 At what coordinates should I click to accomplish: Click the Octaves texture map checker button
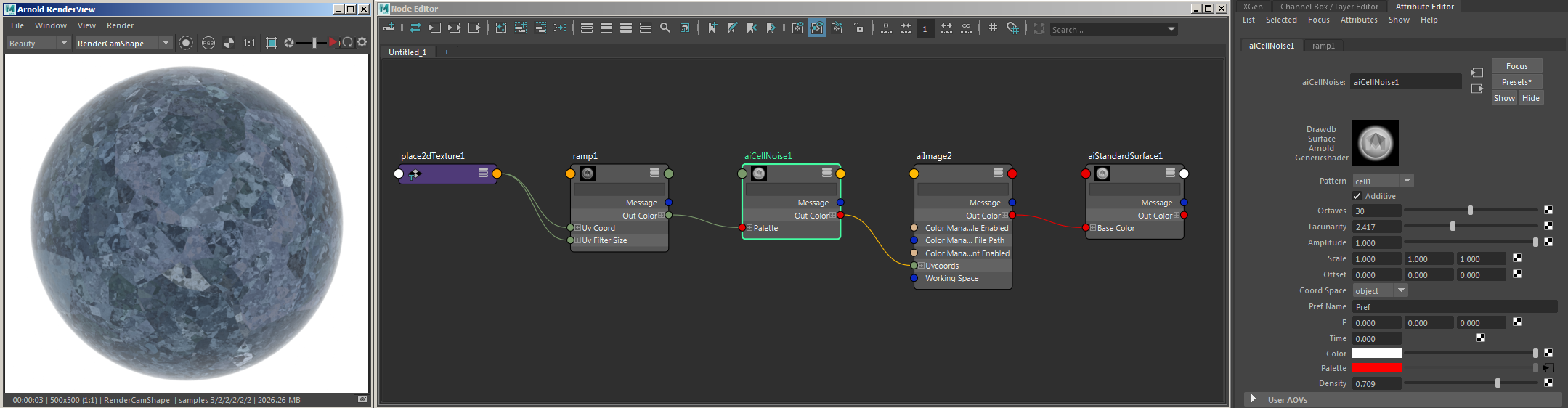point(1548,211)
